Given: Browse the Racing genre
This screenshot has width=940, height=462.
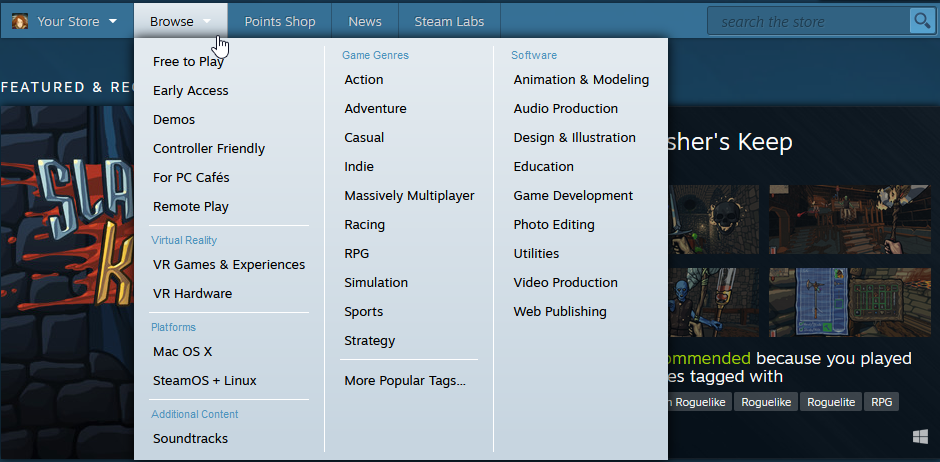Looking at the screenshot, I should [364, 225].
